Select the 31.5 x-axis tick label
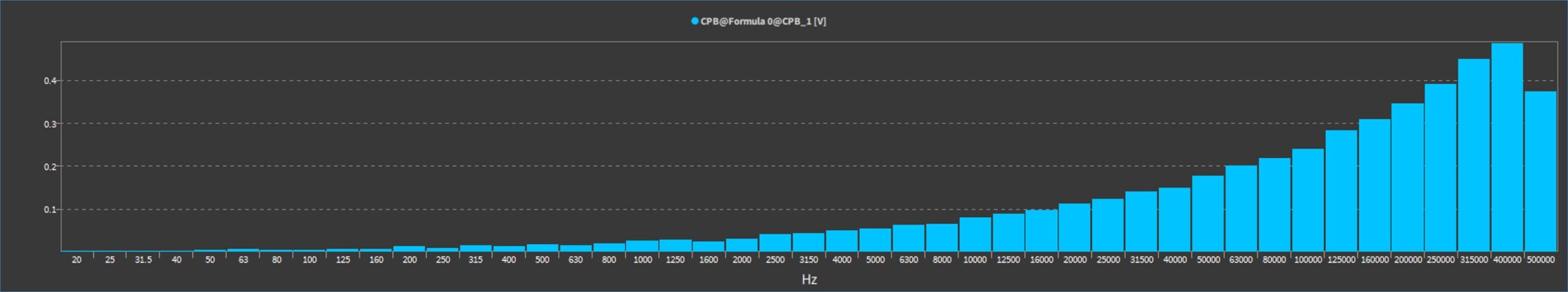This screenshot has width=1568, height=292. point(143,259)
